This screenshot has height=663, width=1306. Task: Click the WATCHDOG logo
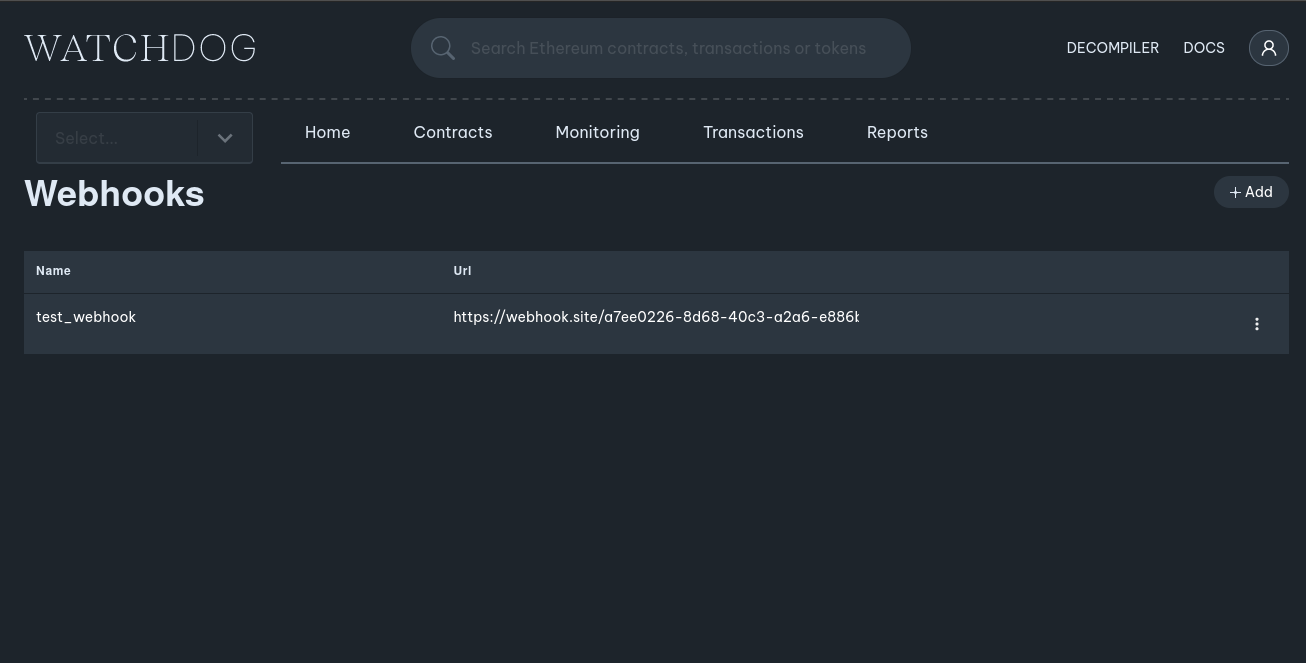click(x=140, y=48)
